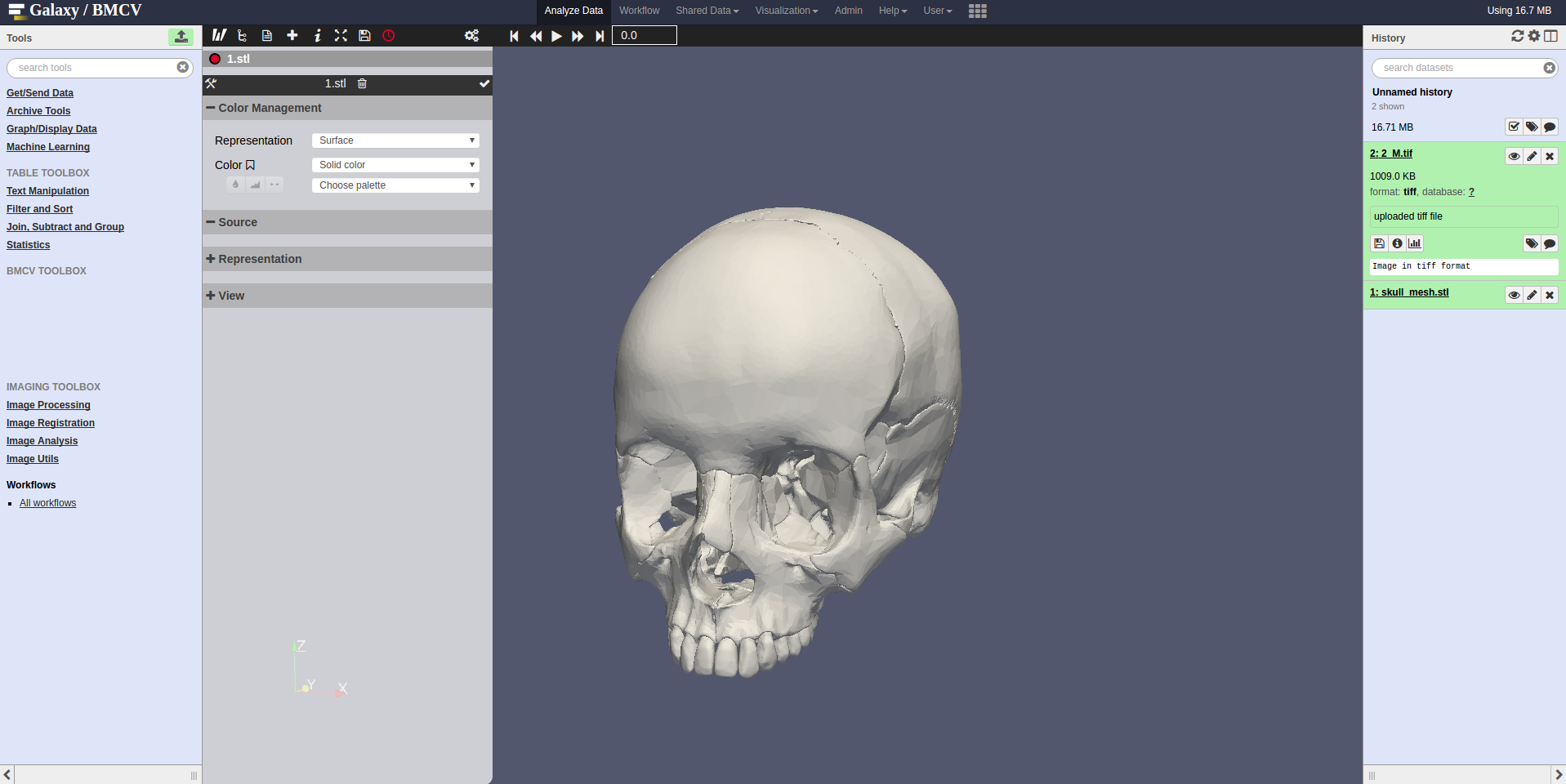The height and width of the screenshot is (784, 1566).
Task: Refresh the history panel
Action: [1517, 36]
